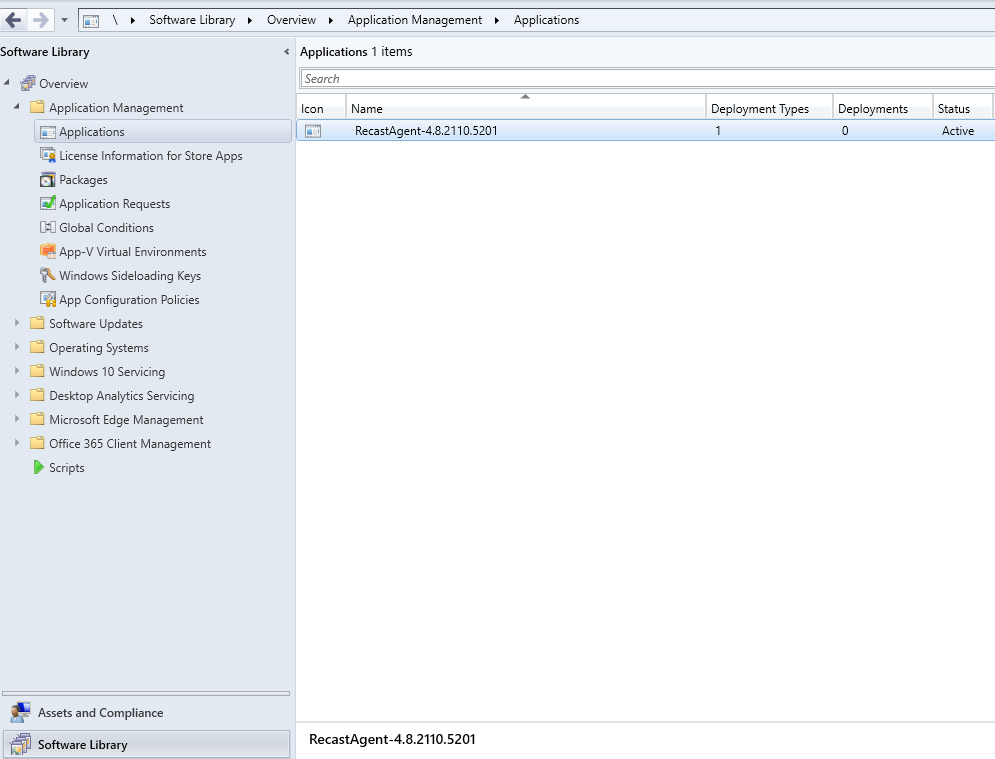995x759 pixels.
Task: Click the Windows 10 Servicing folder icon
Action: [x=37, y=371]
